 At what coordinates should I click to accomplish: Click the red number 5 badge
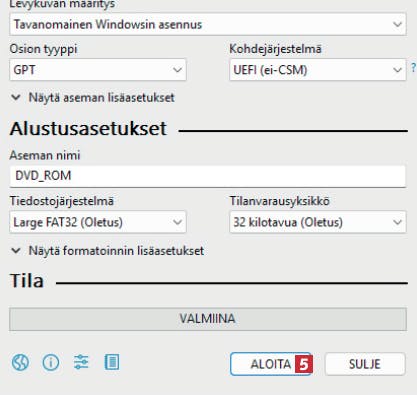coord(304,364)
